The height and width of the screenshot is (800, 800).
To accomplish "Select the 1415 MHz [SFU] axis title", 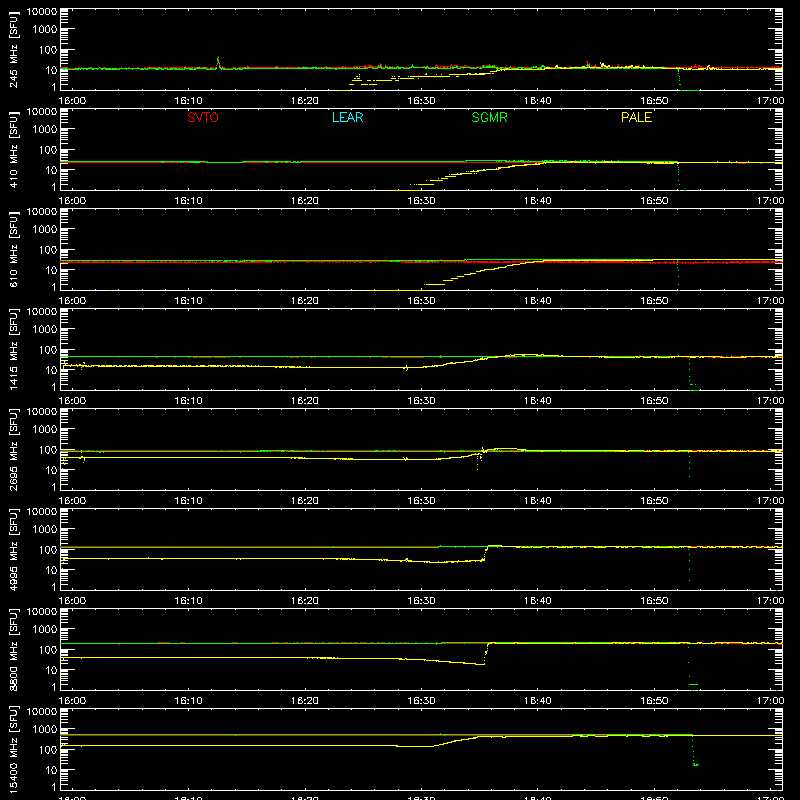I will pos(14,350).
